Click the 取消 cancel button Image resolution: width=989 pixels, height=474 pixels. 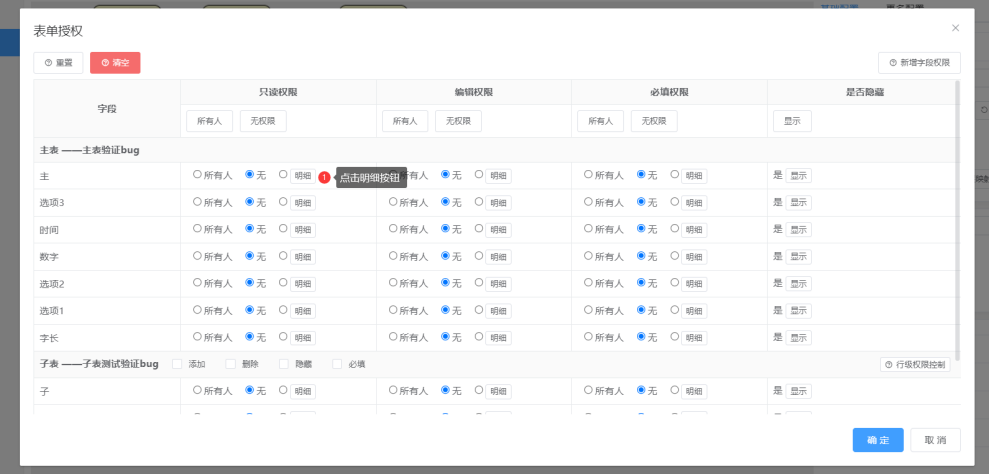pyautogui.click(x=935, y=440)
